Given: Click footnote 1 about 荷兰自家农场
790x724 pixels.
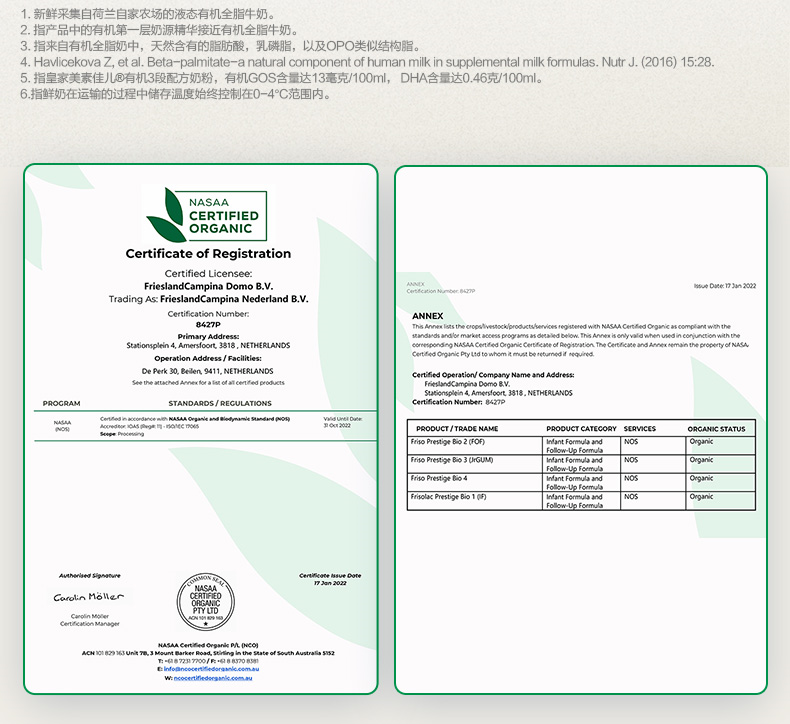Looking at the screenshot, I should 147,14.
